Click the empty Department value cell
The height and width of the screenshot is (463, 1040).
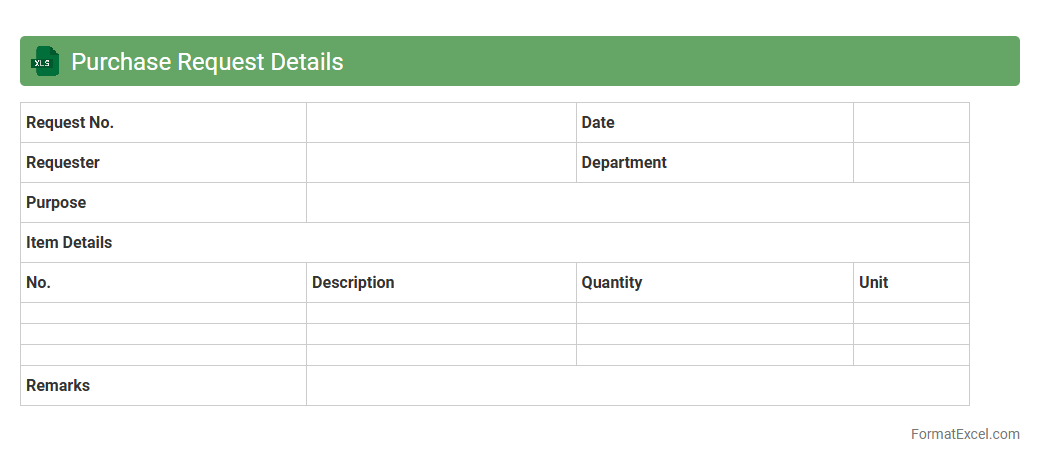pos(910,163)
